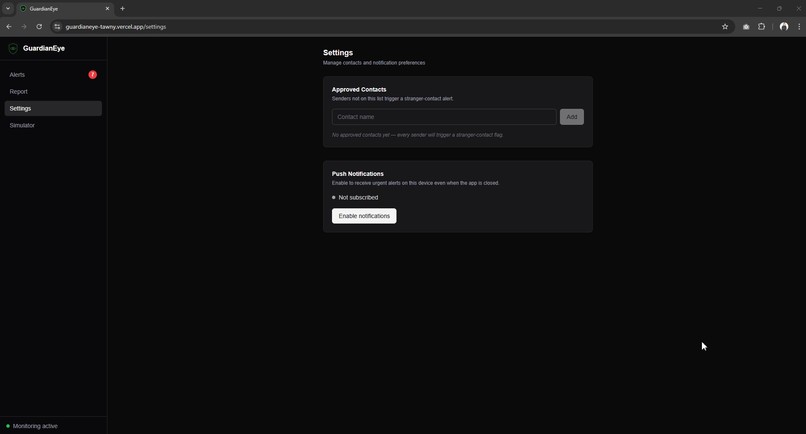Close the GuardianEye browser tab

[107, 9]
